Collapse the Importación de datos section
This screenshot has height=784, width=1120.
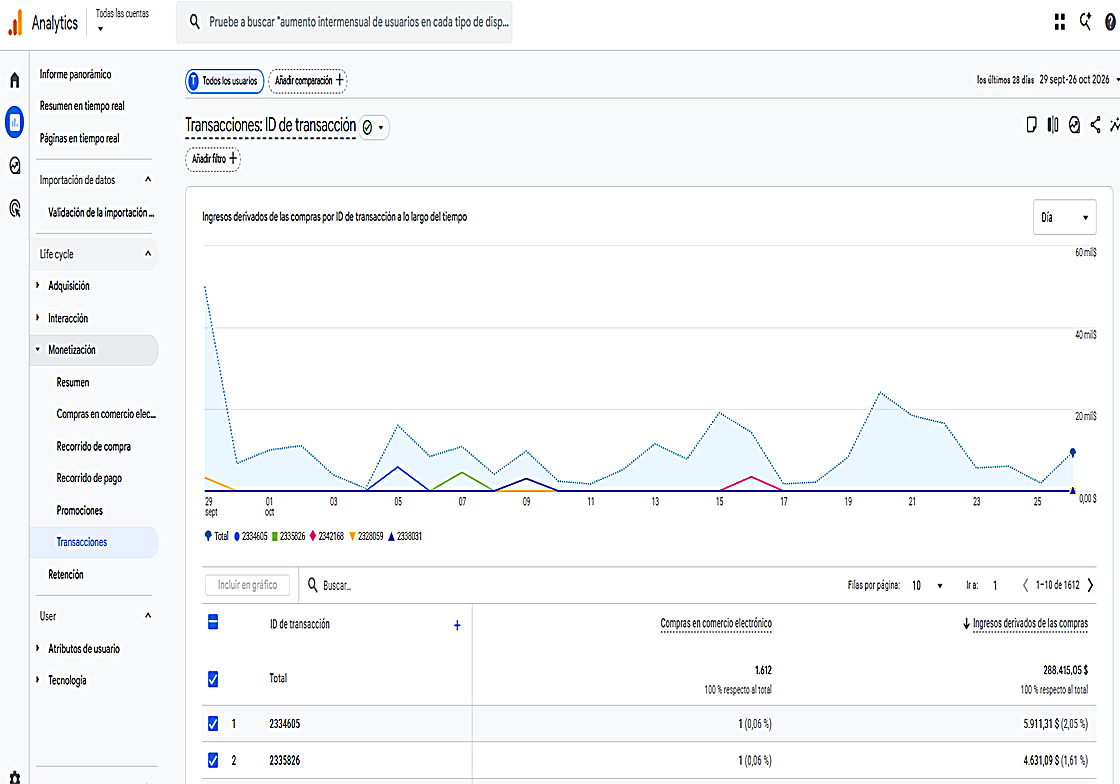(148, 179)
